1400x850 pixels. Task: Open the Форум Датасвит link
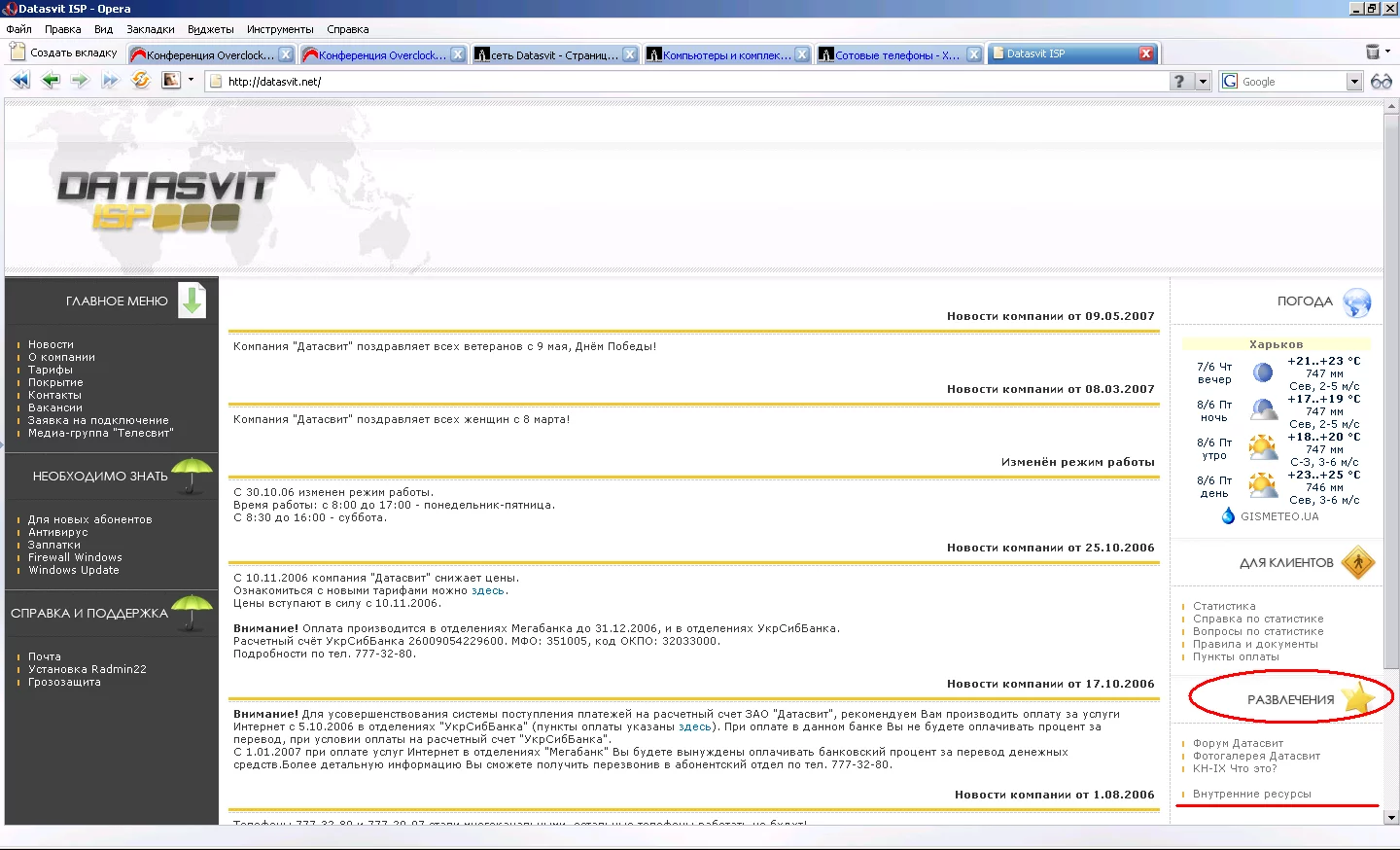(1238, 743)
